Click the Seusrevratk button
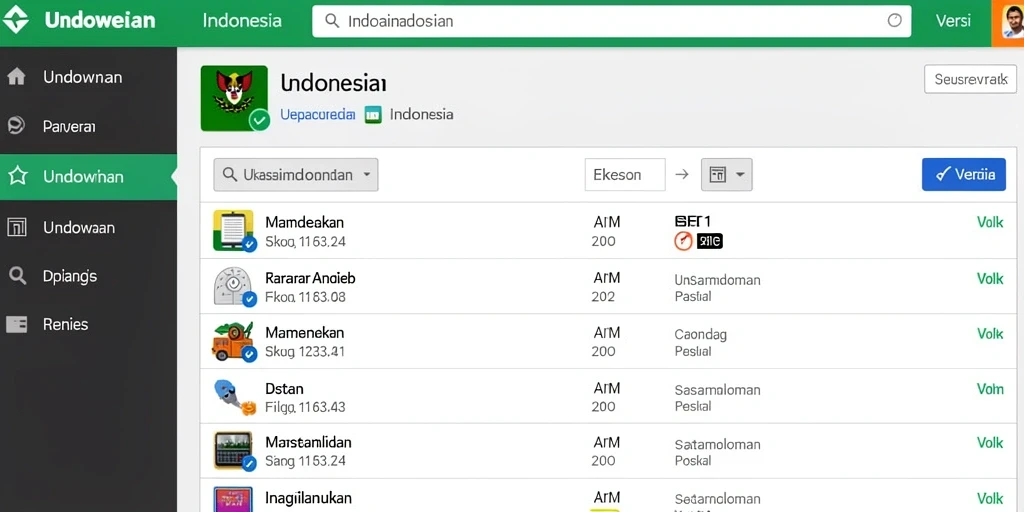This screenshot has height=512, width=1024. pyautogui.click(x=970, y=79)
